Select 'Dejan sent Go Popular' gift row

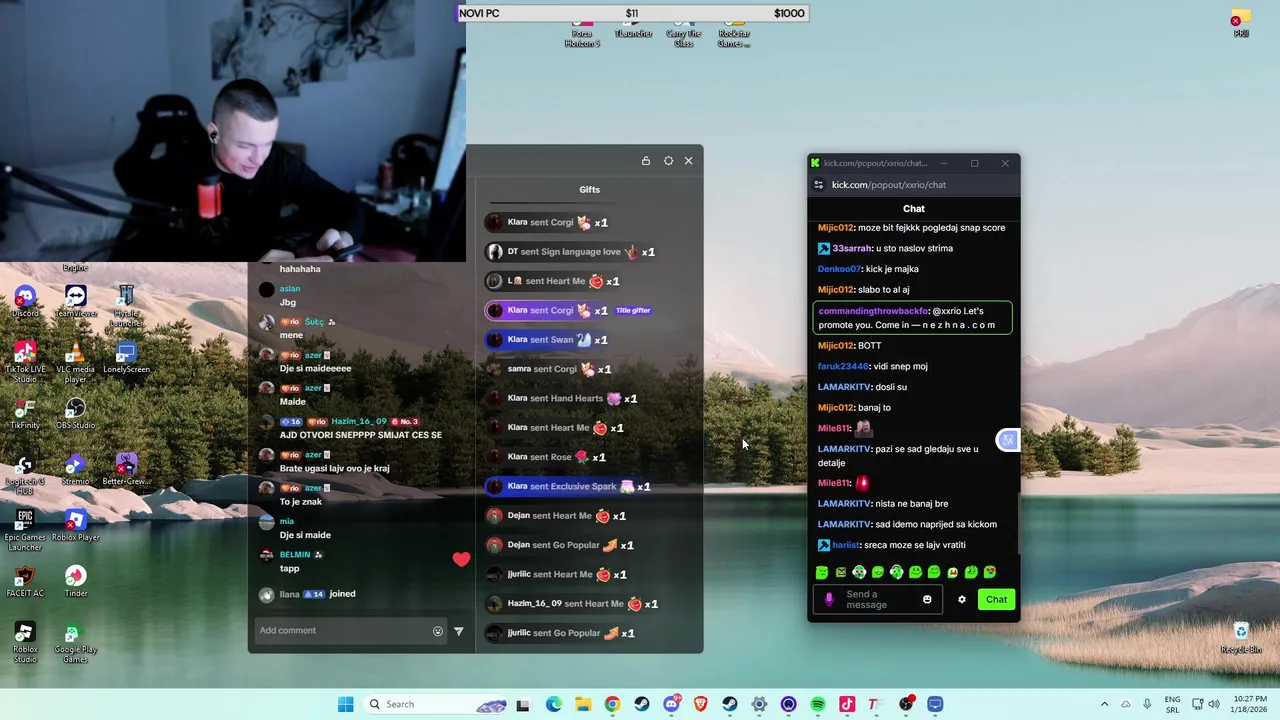pos(560,545)
